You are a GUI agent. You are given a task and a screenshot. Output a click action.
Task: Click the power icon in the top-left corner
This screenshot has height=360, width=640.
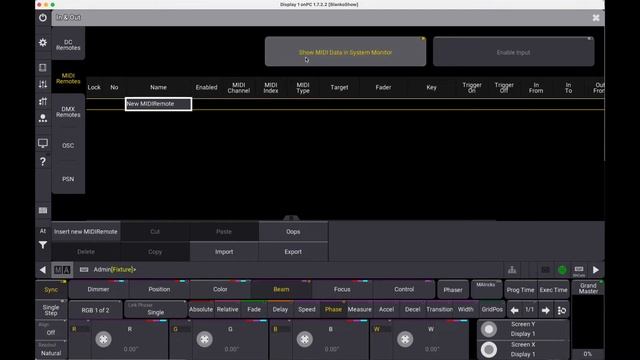(x=43, y=18)
